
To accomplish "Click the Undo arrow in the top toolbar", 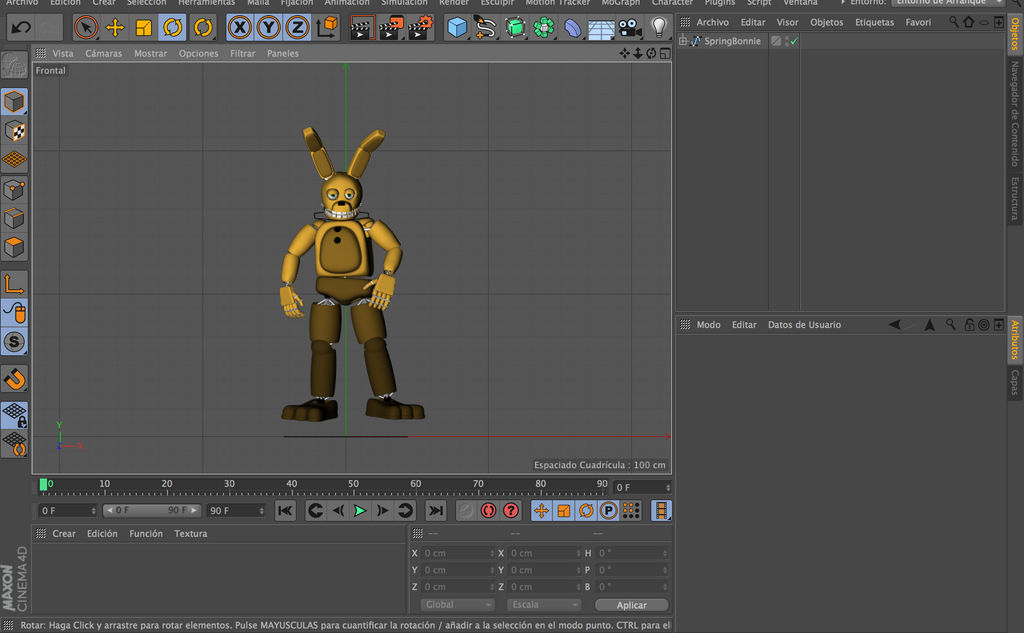I will (x=21, y=27).
